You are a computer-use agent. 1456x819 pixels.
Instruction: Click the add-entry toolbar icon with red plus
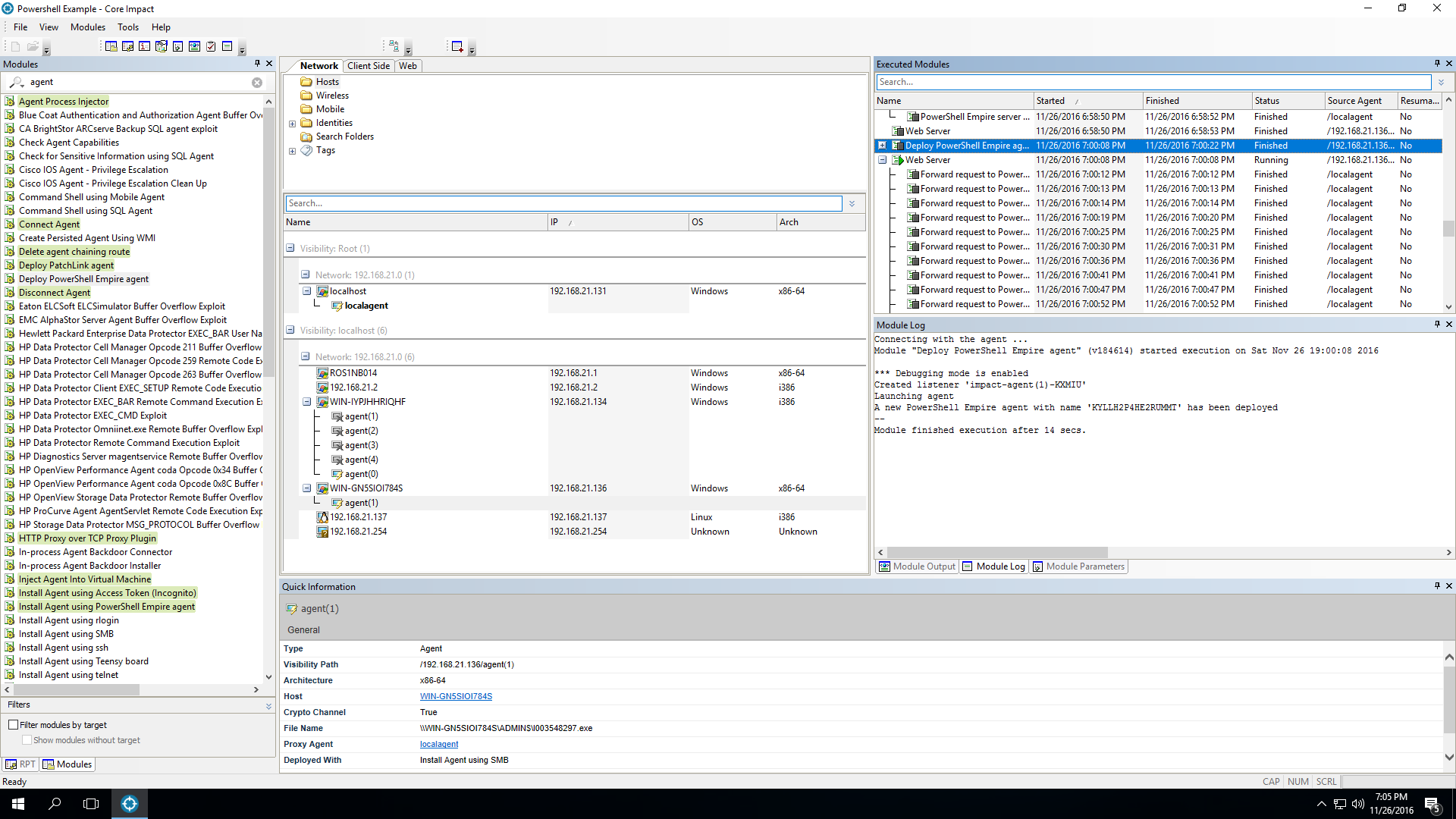[457, 46]
